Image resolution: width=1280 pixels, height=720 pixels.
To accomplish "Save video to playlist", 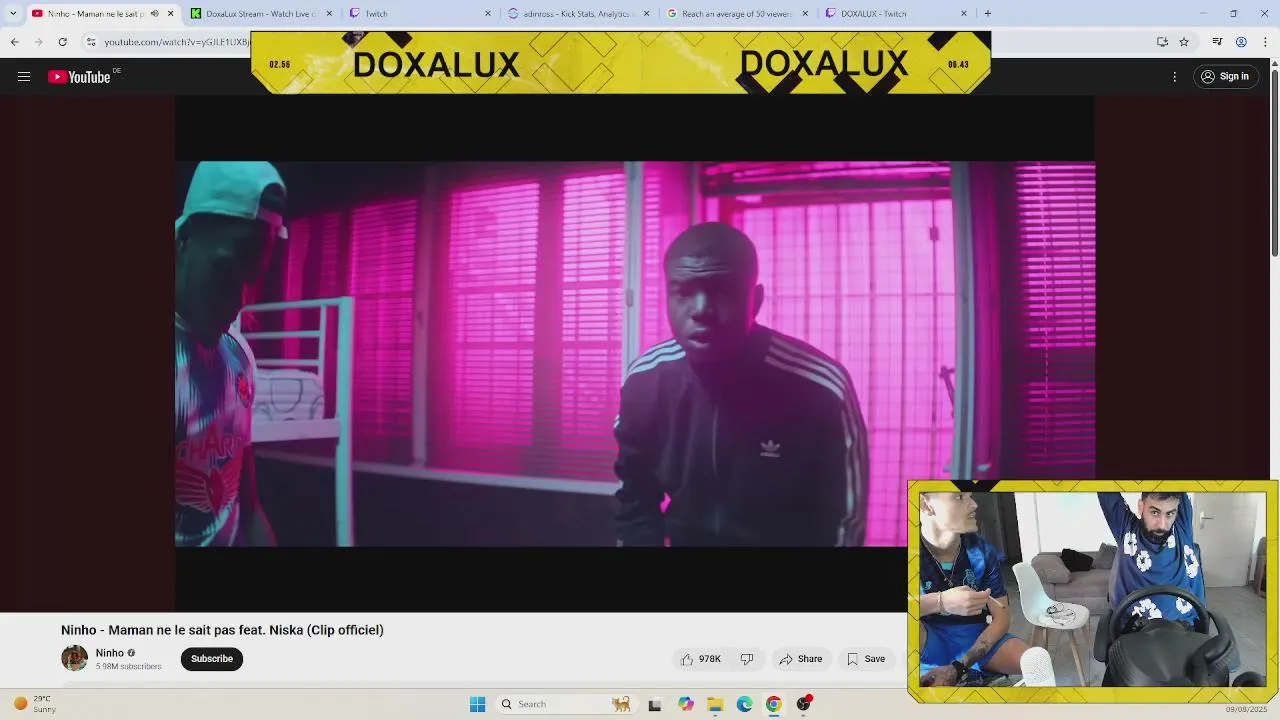I will point(866,659).
